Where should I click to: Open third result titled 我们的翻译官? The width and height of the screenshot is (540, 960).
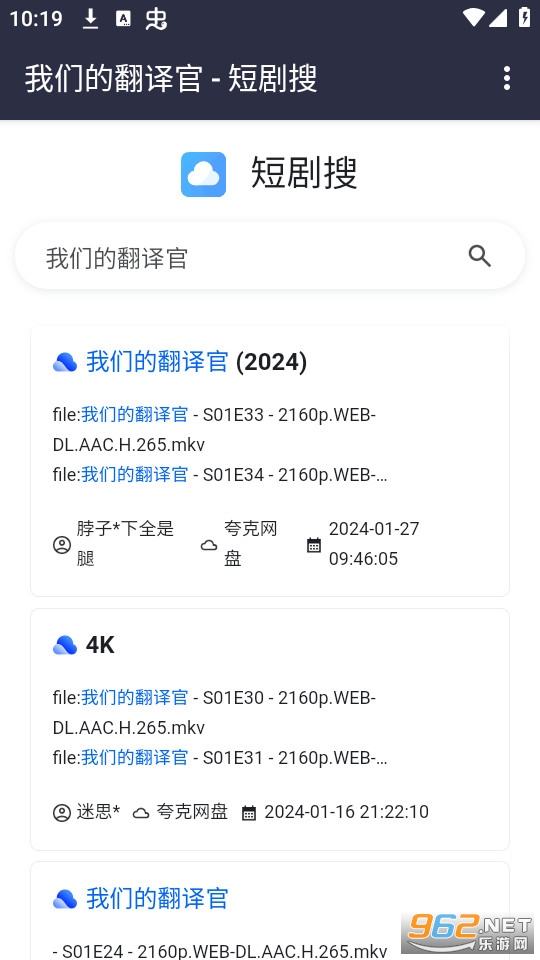tap(157, 899)
